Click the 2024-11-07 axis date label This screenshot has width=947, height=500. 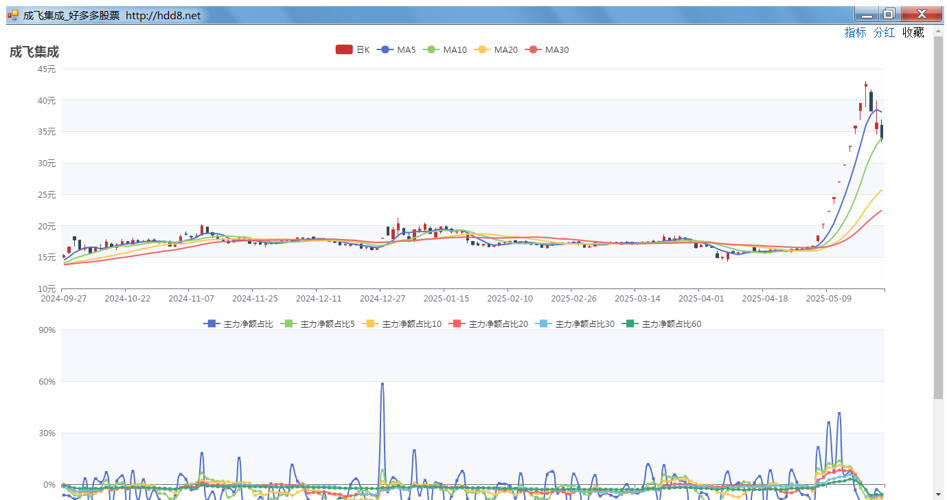[x=191, y=298]
